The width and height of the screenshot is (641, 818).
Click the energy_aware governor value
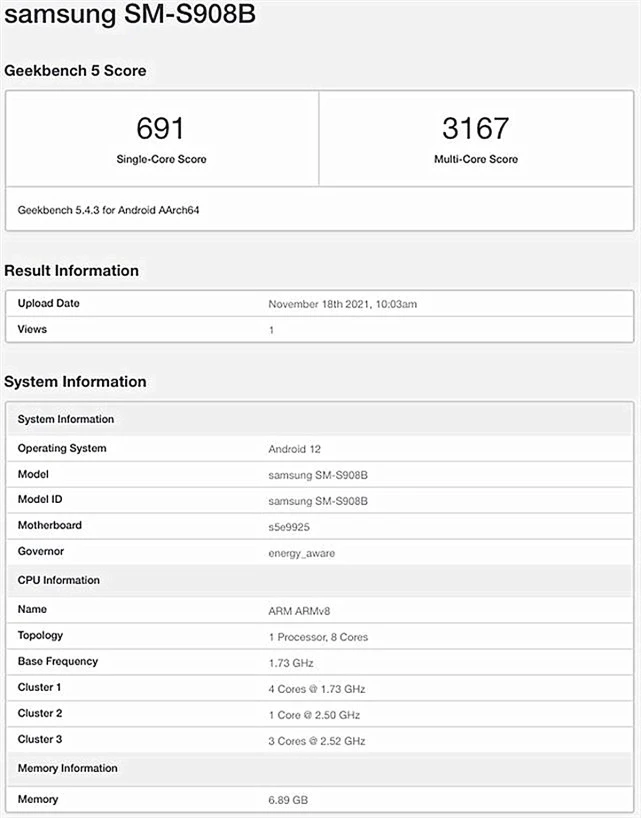[x=302, y=552]
